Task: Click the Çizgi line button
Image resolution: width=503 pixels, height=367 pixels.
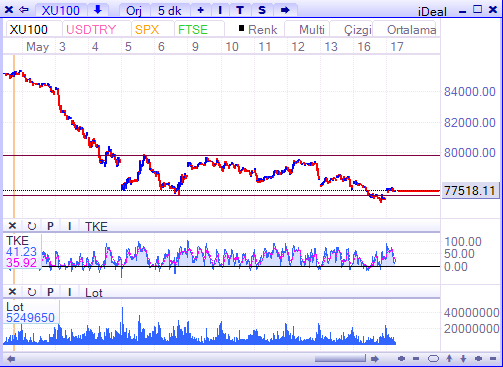Action: pos(357,30)
